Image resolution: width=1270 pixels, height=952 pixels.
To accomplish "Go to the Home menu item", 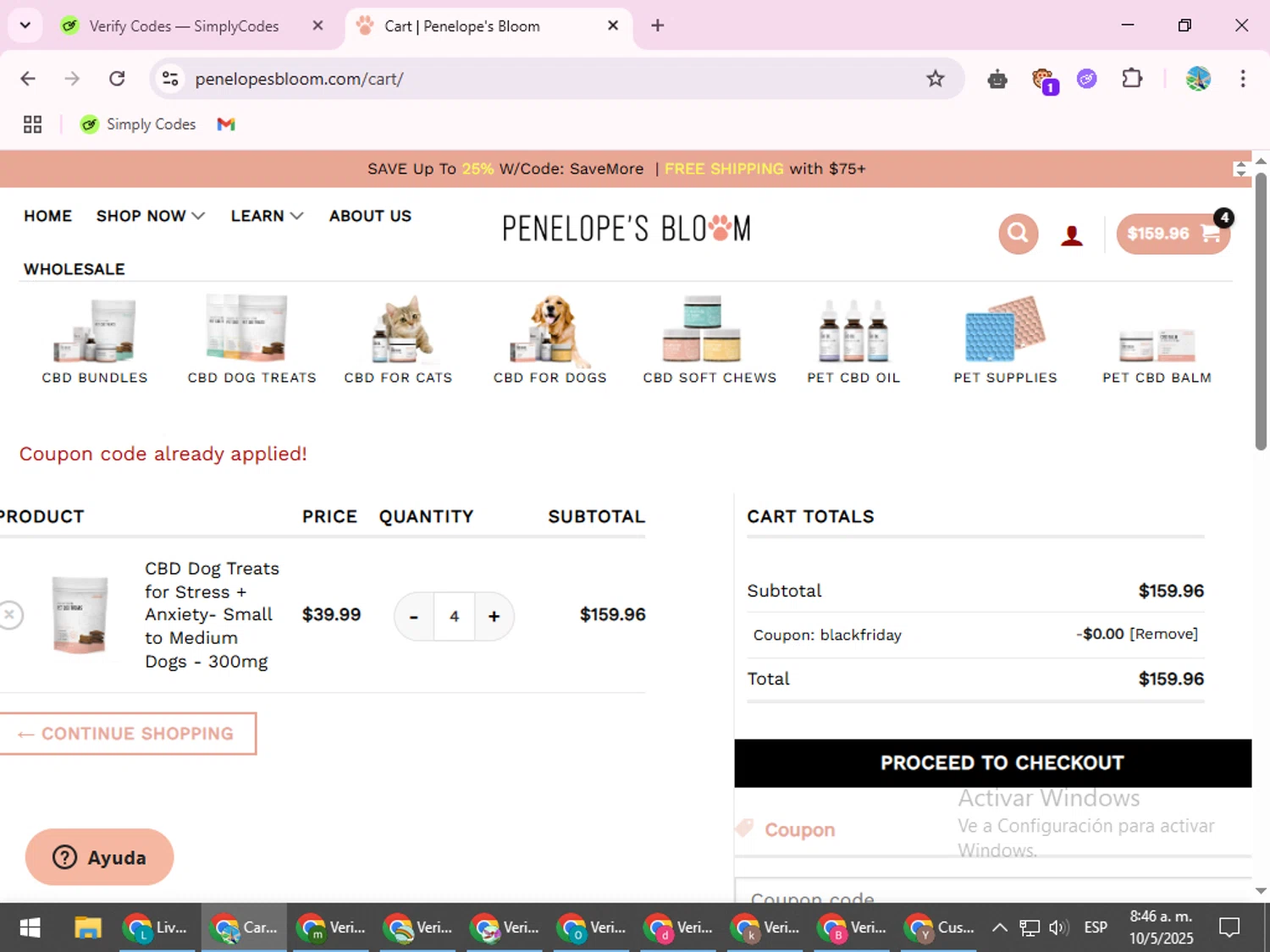I will coord(47,216).
